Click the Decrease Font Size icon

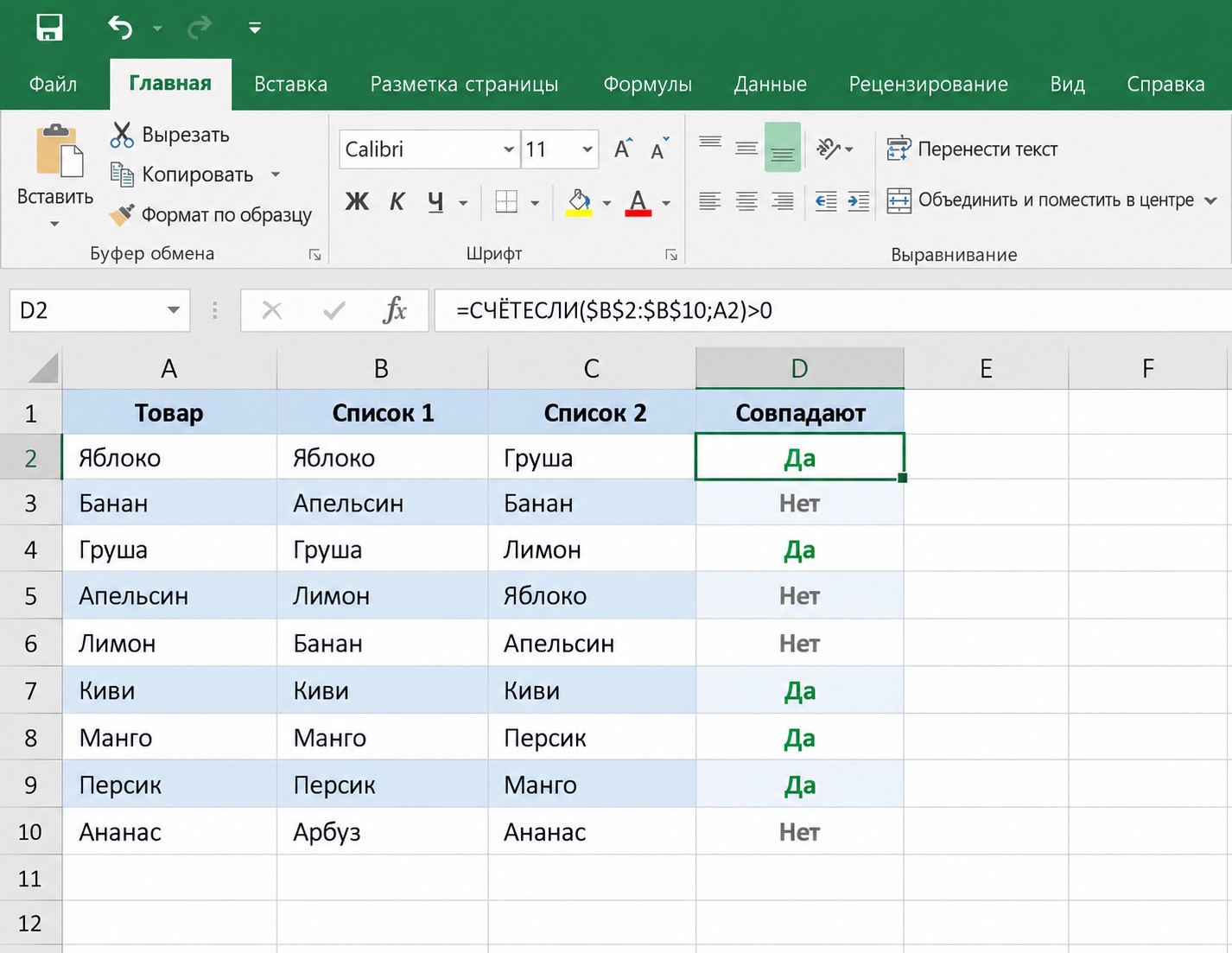pyautogui.click(x=660, y=149)
